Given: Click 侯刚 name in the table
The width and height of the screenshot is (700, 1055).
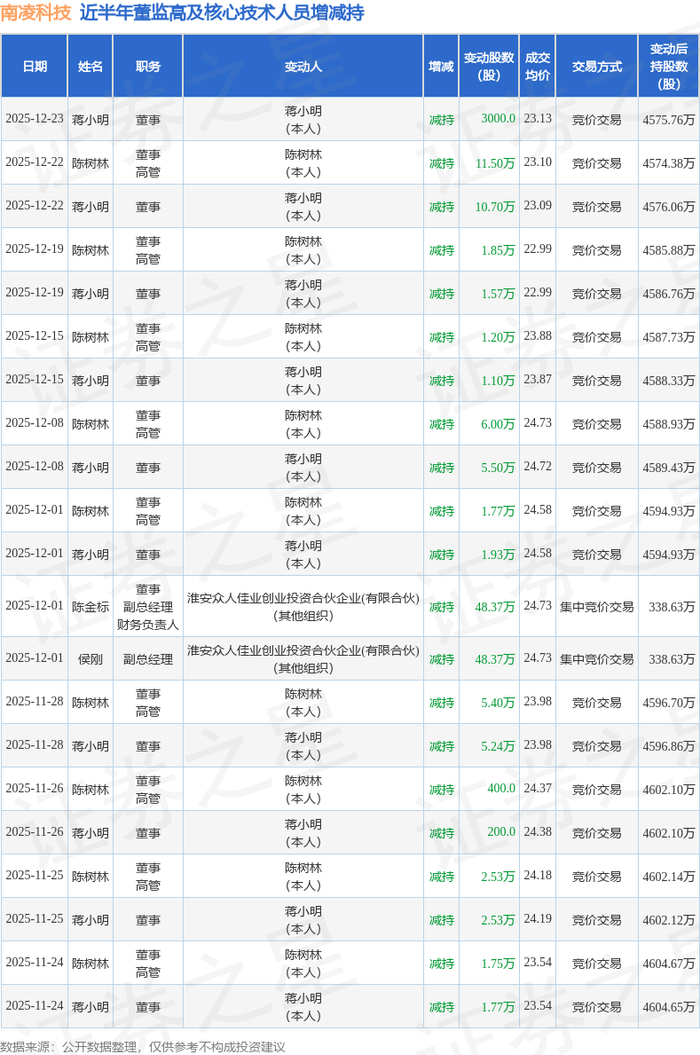Looking at the screenshot, I should pyautogui.click(x=90, y=659).
